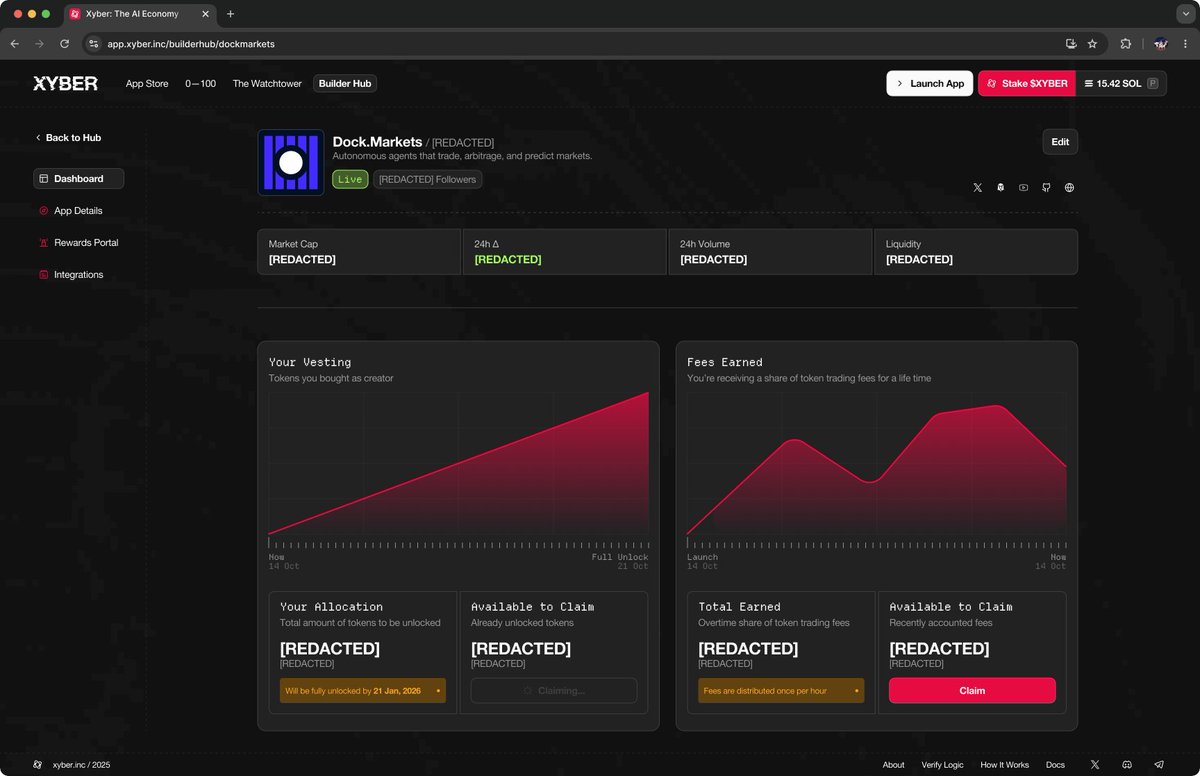1200x776 pixels.
Task: Click the P badge next to SOL balance
Action: (1153, 84)
